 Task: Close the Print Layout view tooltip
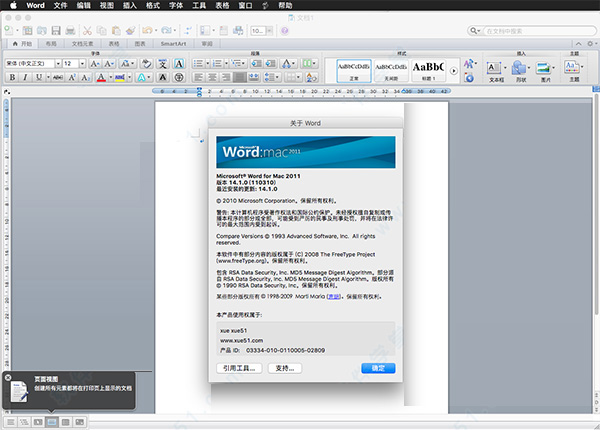tap(8, 378)
